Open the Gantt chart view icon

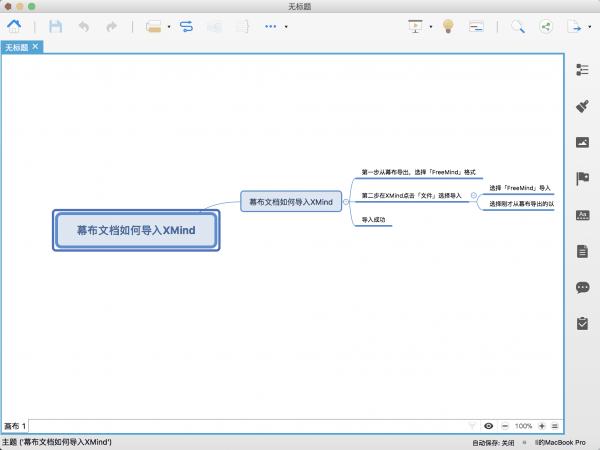click(476, 26)
